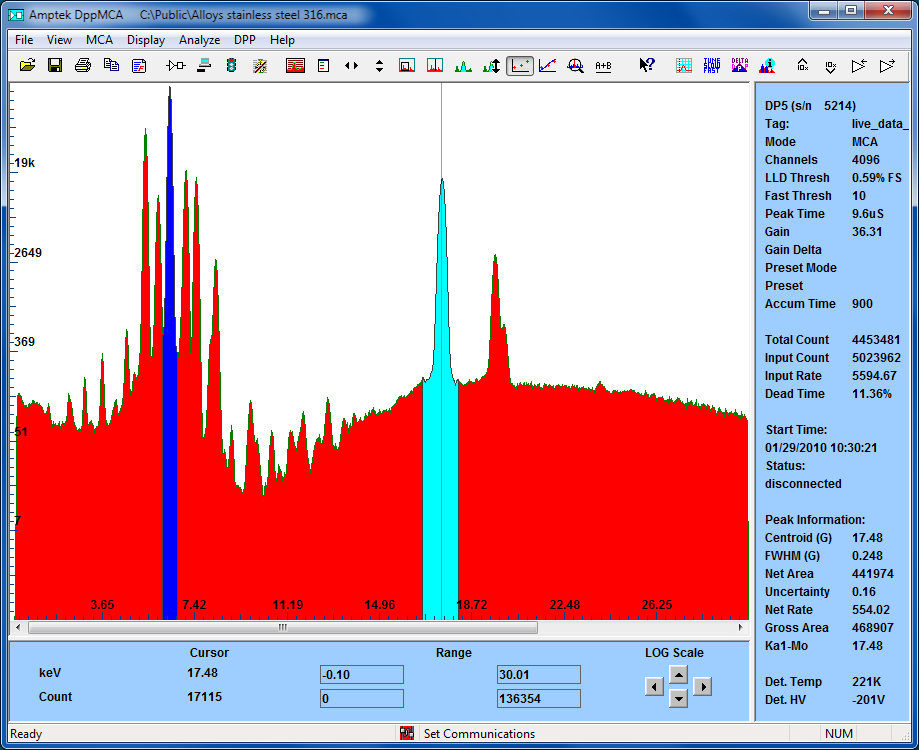The height and width of the screenshot is (750, 919).
Task: Click the magnifier zoom spectrum icon
Action: click(575, 65)
